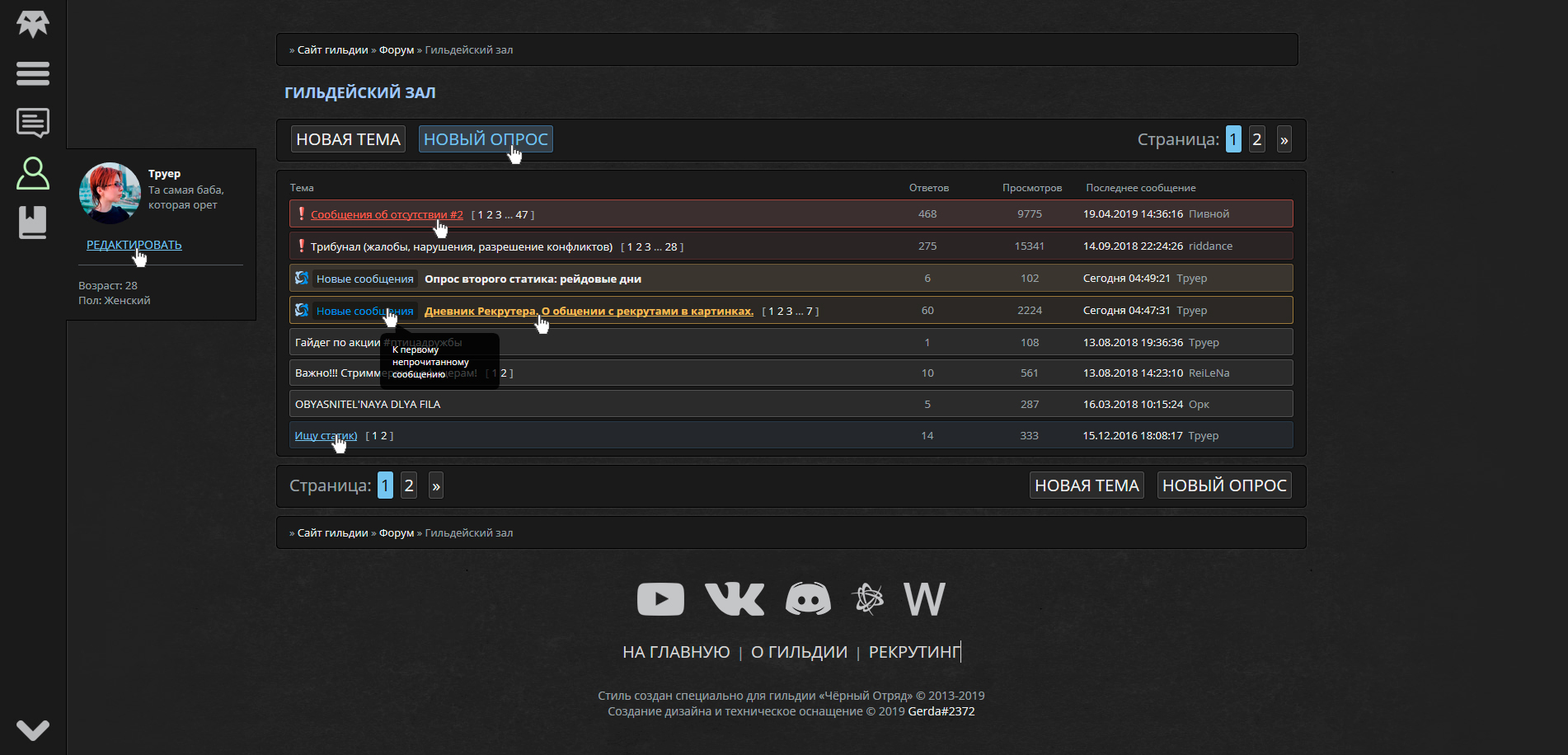Open the messages icon in the sidebar
Image resolution: width=1568 pixels, height=755 pixels.
[x=33, y=124]
